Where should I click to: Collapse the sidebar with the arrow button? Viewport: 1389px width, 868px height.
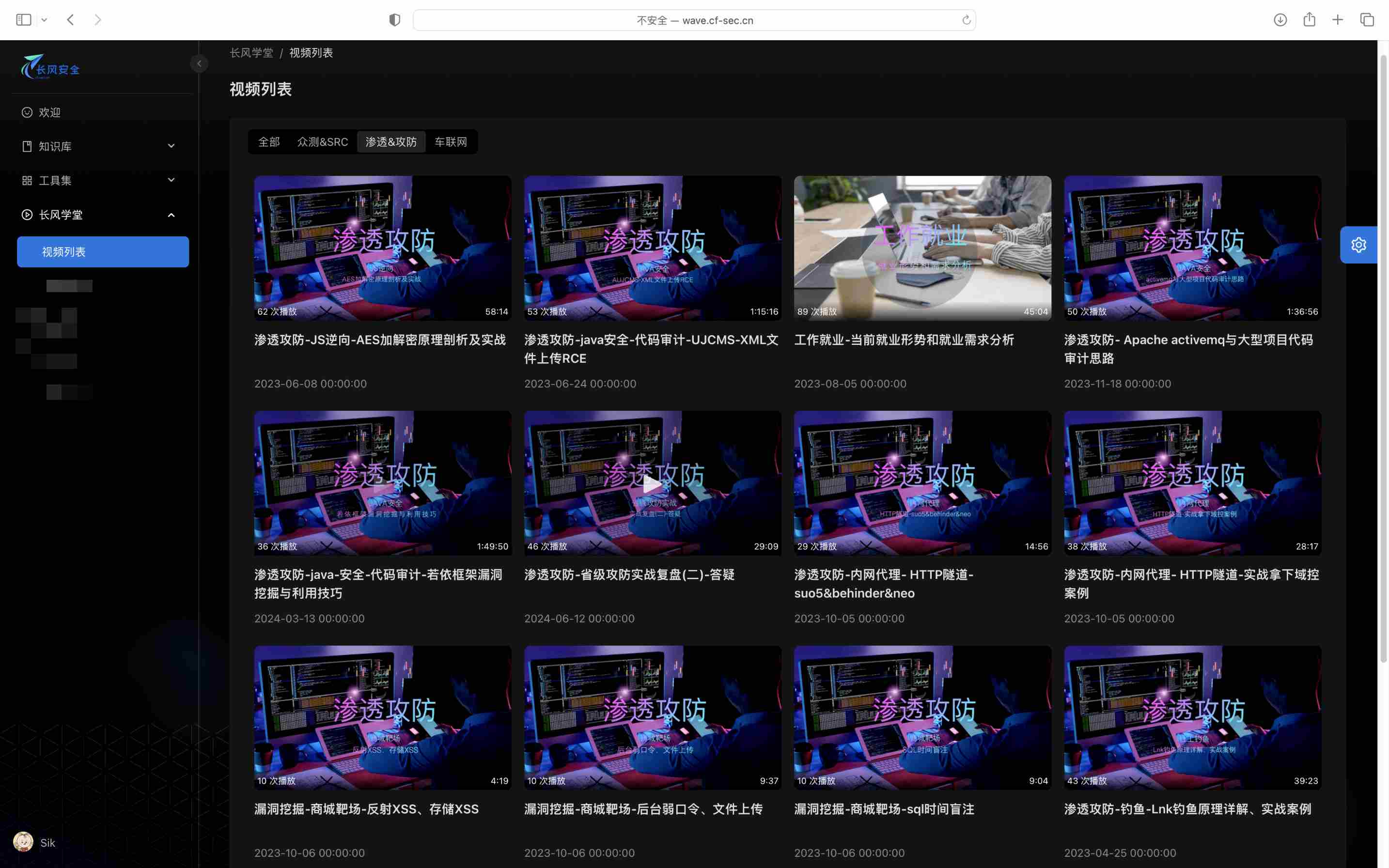pos(199,63)
